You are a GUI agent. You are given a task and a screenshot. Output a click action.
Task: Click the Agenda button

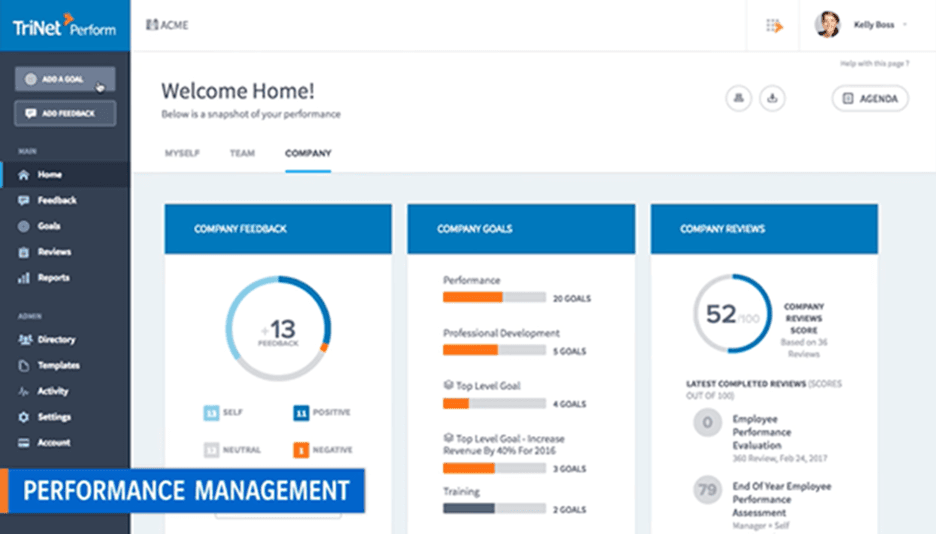(x=870, y=98)
